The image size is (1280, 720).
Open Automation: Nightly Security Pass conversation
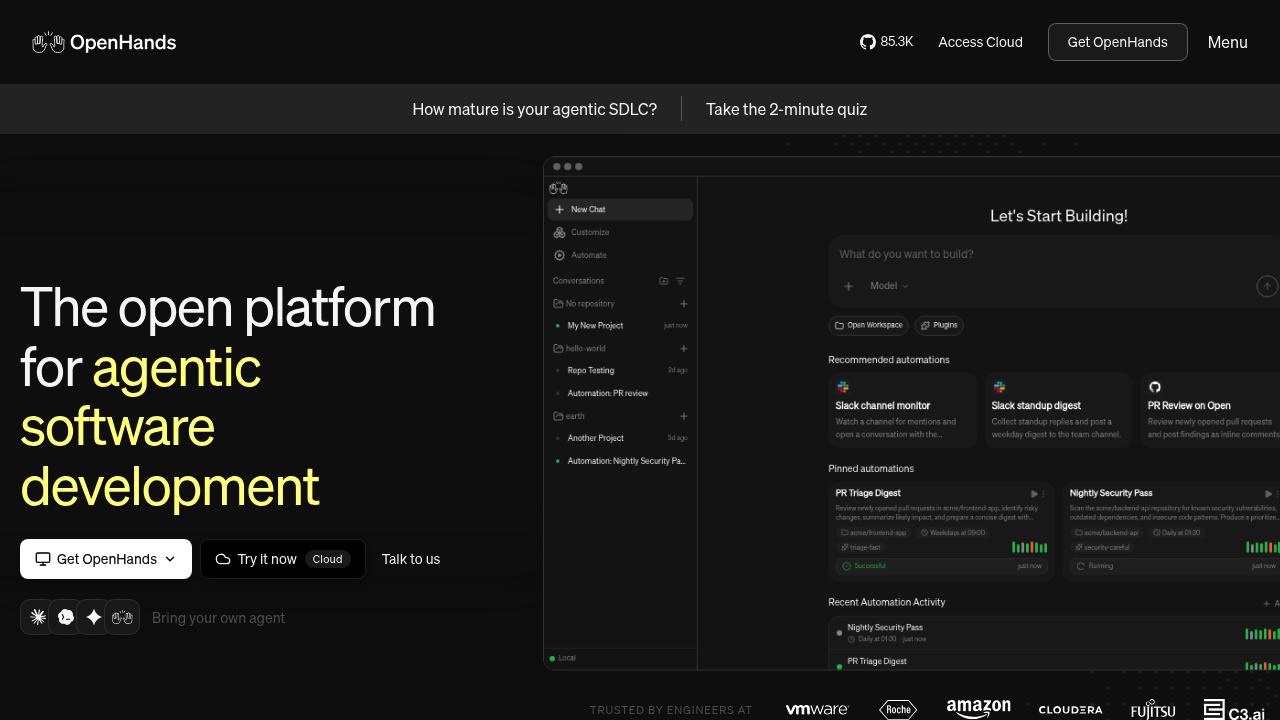[620, 461]
